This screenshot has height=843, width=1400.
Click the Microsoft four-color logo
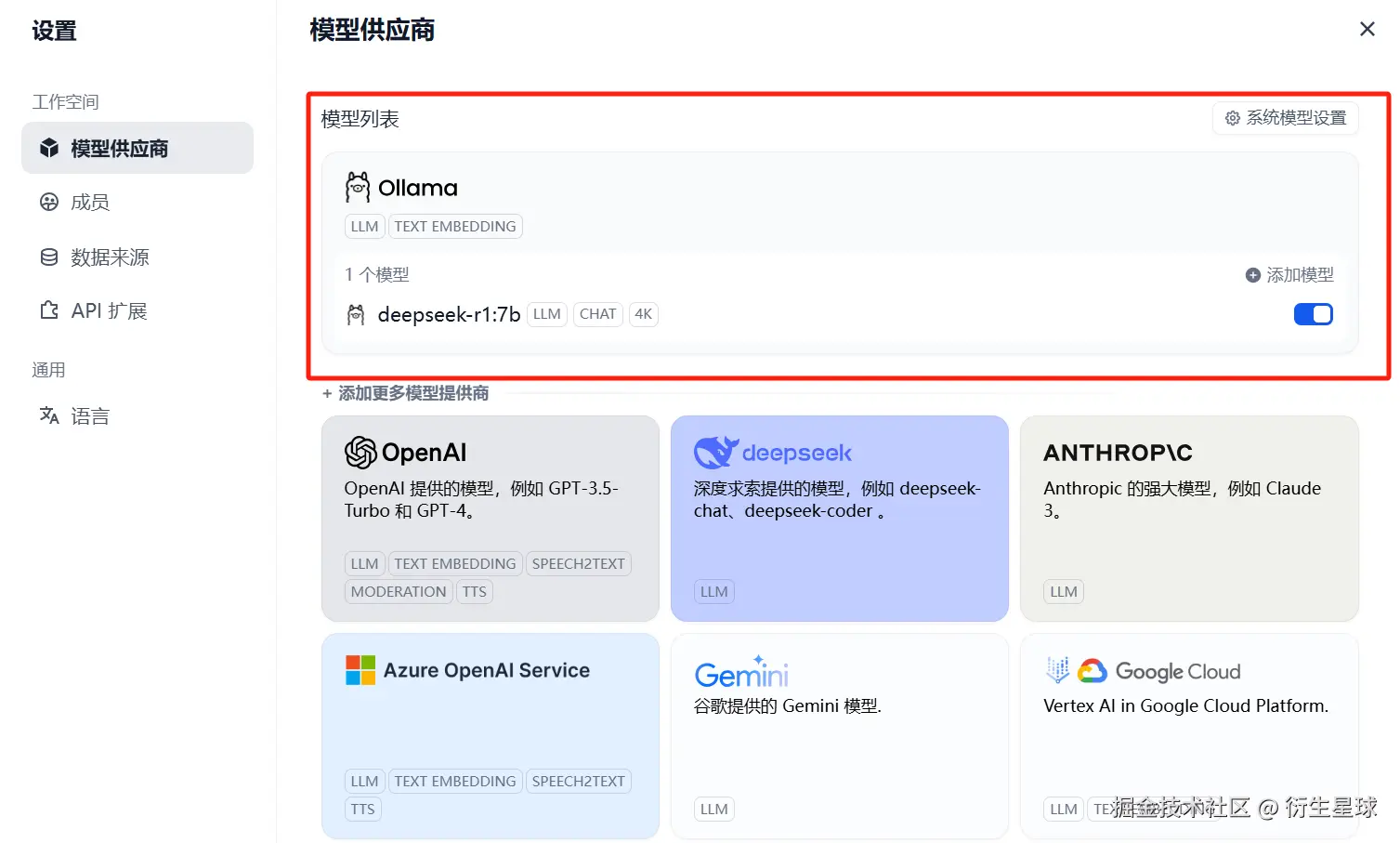[360, 670]
